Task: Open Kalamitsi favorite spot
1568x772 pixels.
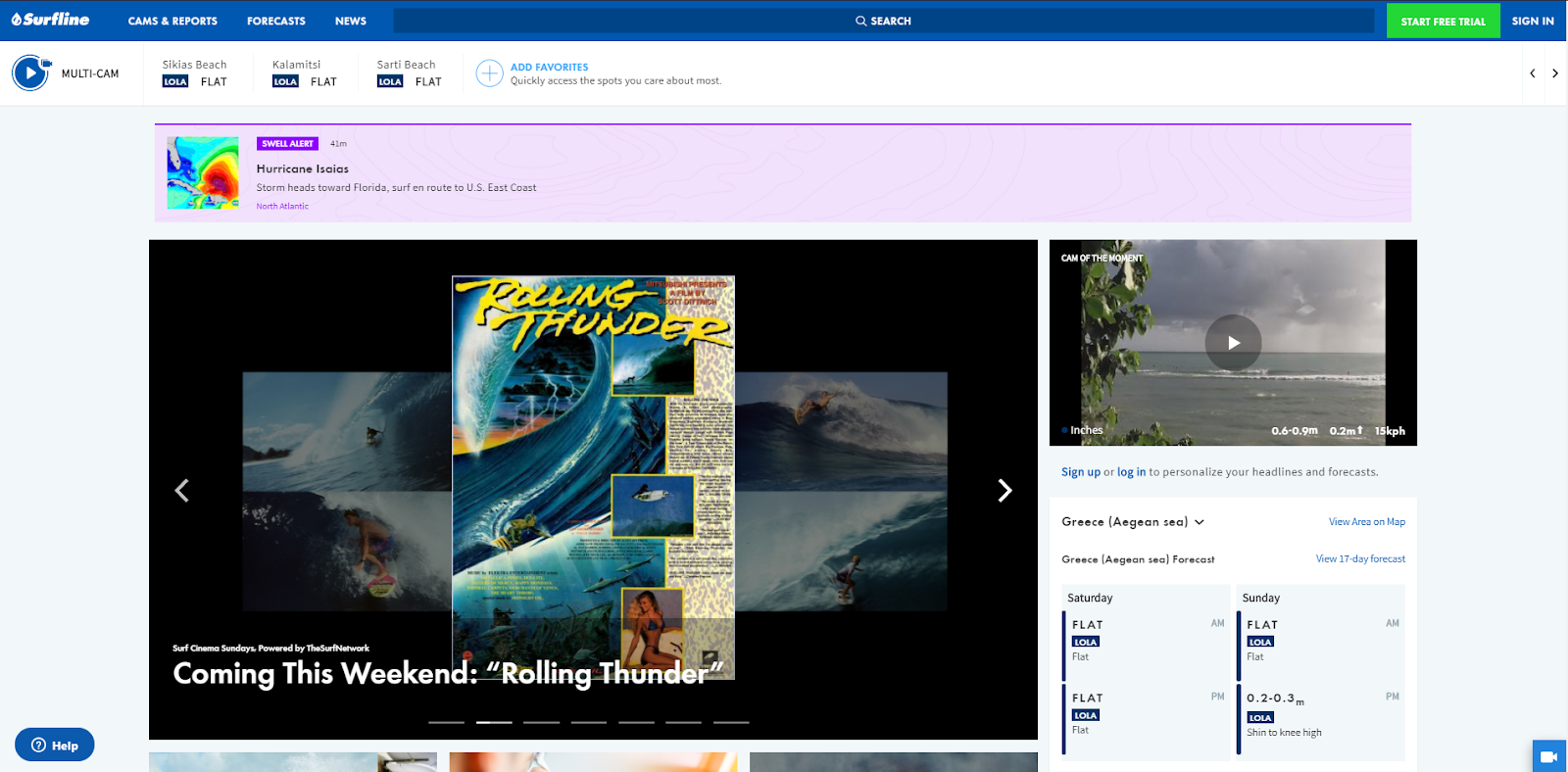Action: [305, 73]
